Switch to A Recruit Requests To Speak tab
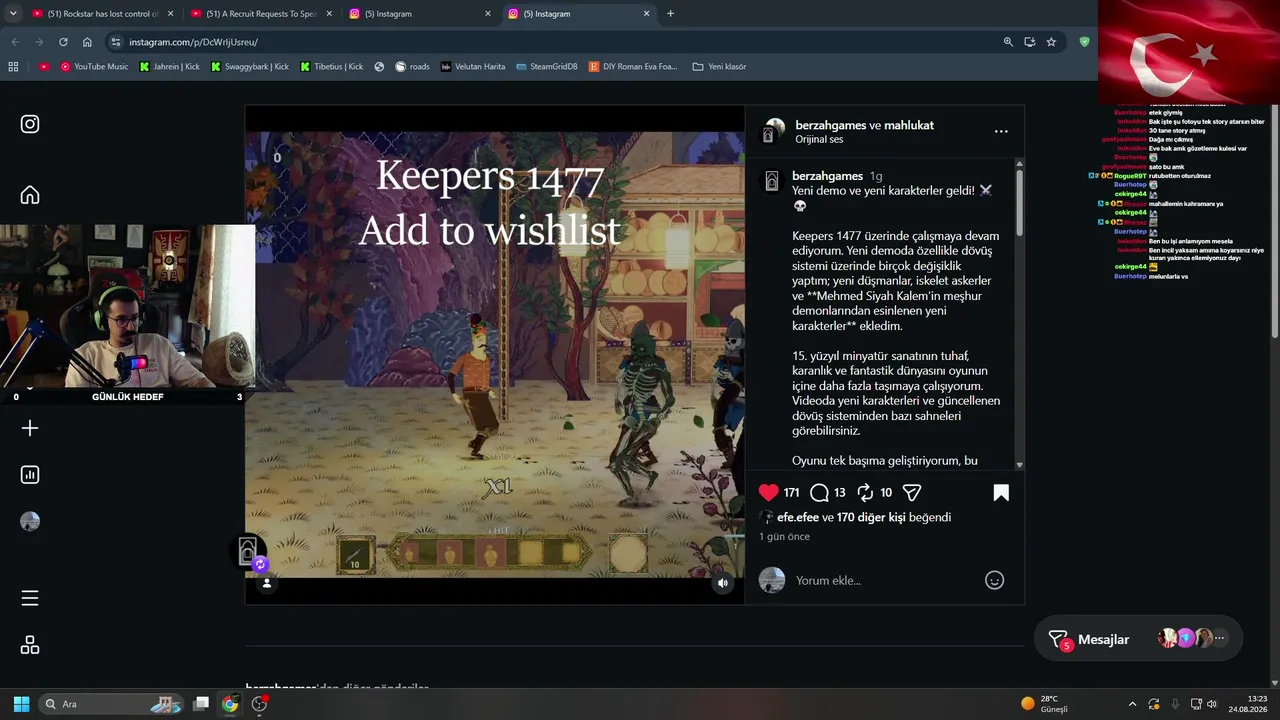Screen dimensions: 1280x720 [260, 14]
